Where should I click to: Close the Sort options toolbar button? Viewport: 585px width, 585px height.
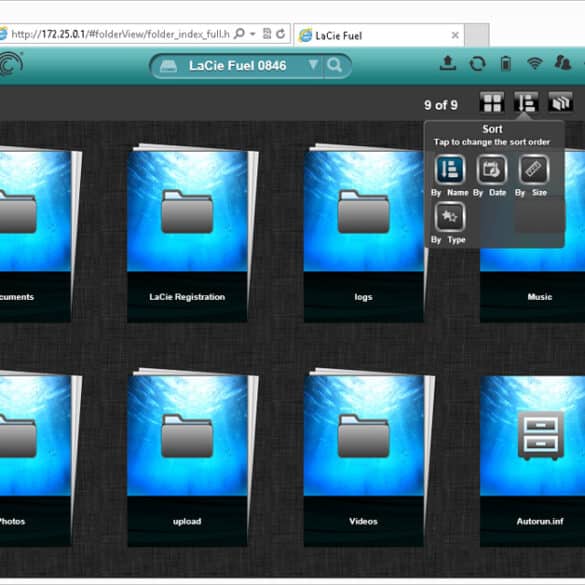pos(526,102)
